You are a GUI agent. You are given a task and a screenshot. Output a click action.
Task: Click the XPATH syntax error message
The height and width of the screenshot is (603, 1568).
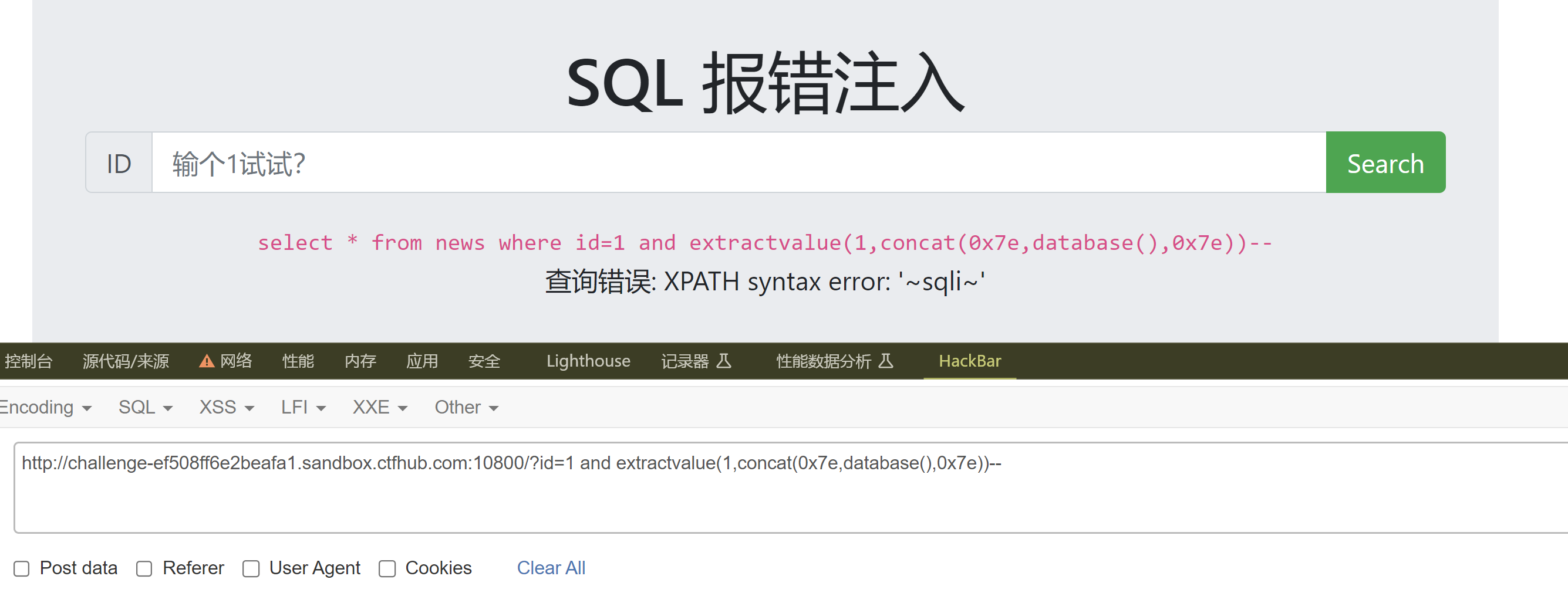coord(764,282)
